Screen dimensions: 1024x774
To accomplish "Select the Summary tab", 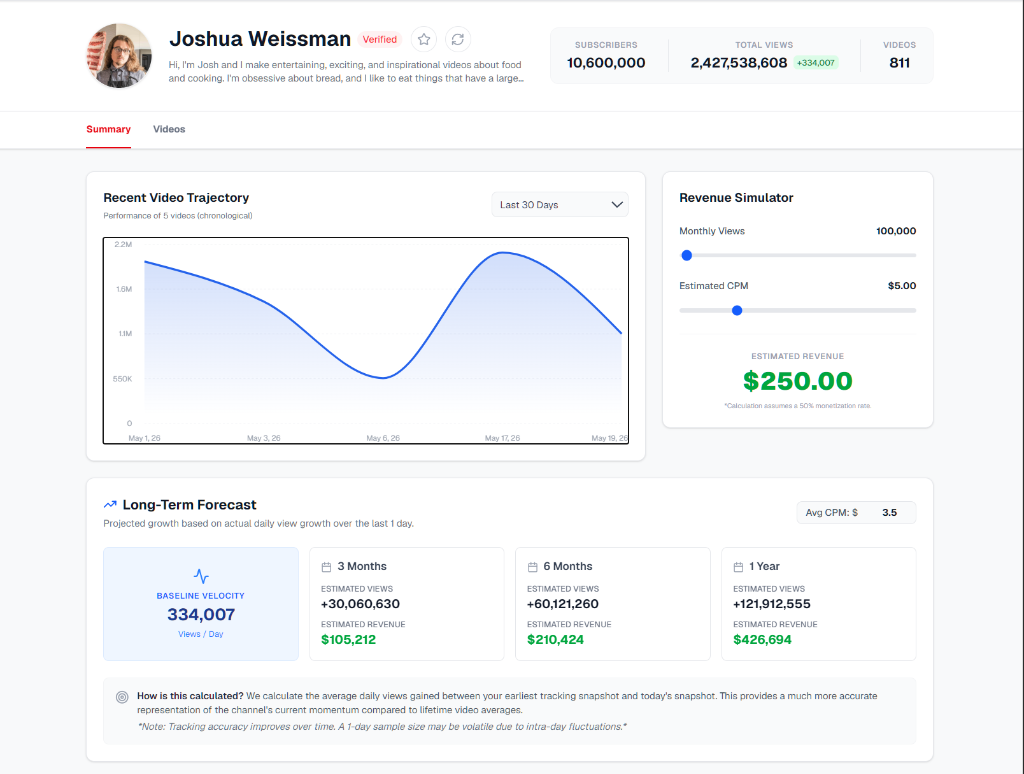I will (x=108, y=129).
